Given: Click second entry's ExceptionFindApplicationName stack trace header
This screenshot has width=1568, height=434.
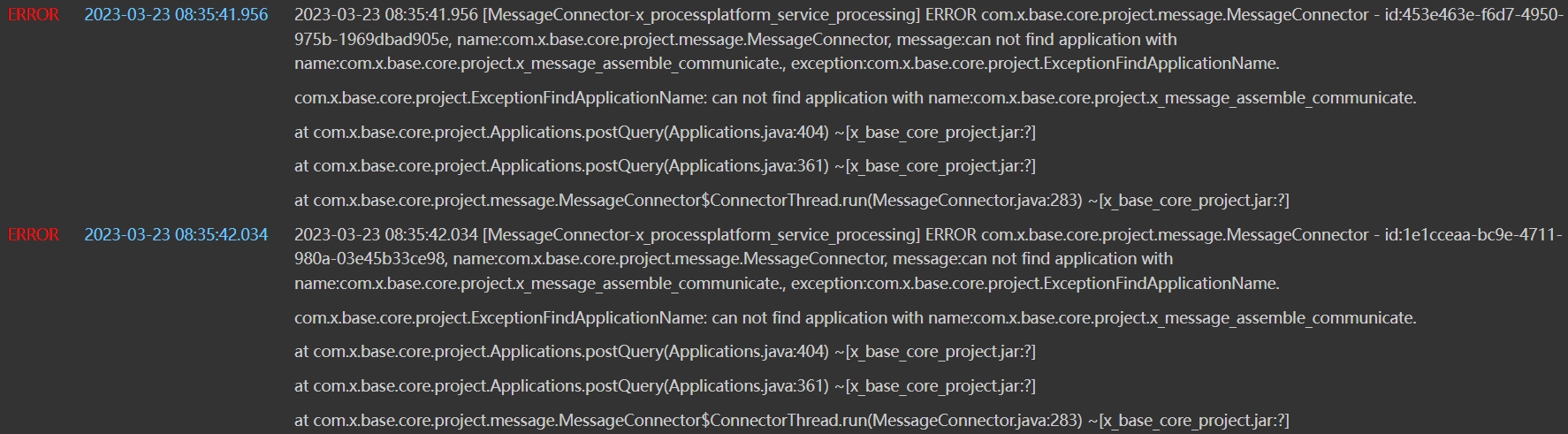Looking at the screenshot, I should (855, 318).
